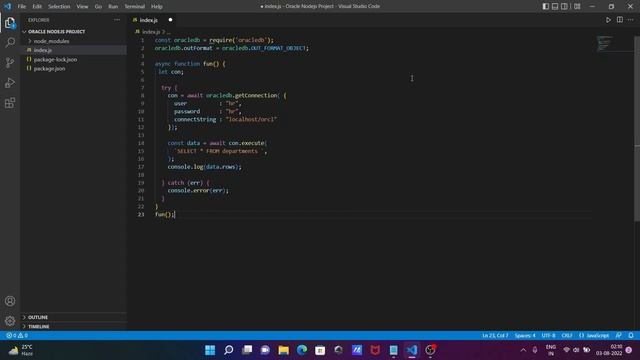Click the UTF-8 encoding indicator
640x360 pixels.
click(x=548, y=336)
